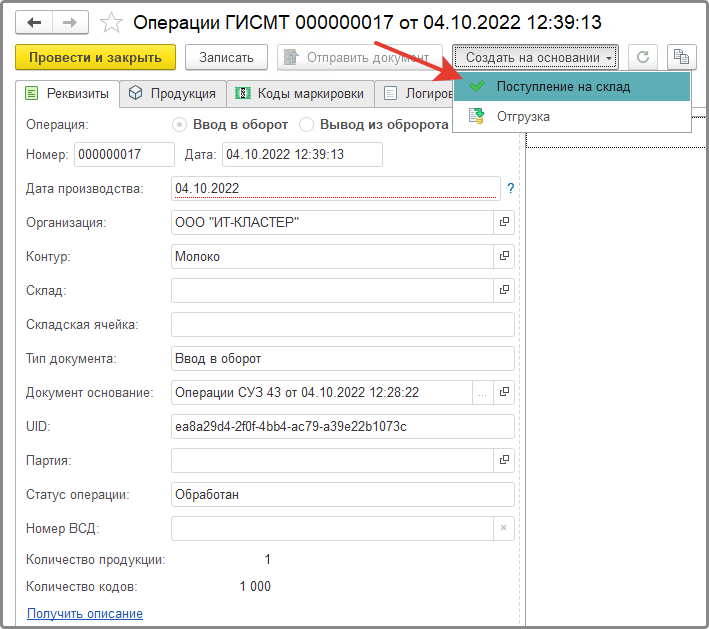709x629 pixels.
Task: Click the Количество продукции value 1
Action: 267,559
